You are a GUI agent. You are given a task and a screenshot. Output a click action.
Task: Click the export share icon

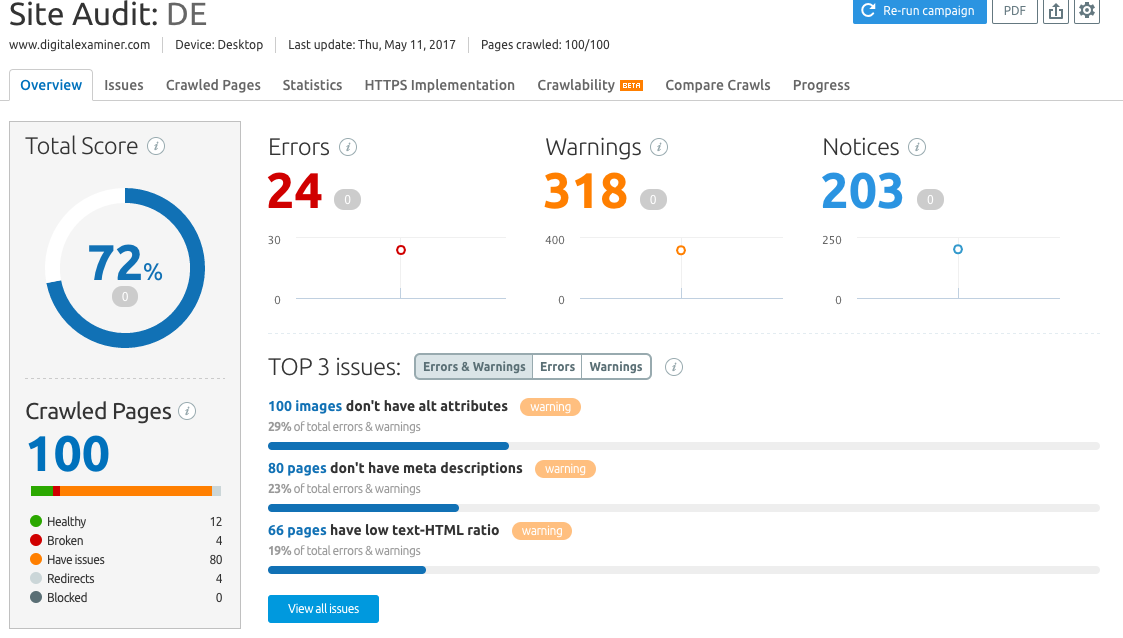[x=1056, y=11]
